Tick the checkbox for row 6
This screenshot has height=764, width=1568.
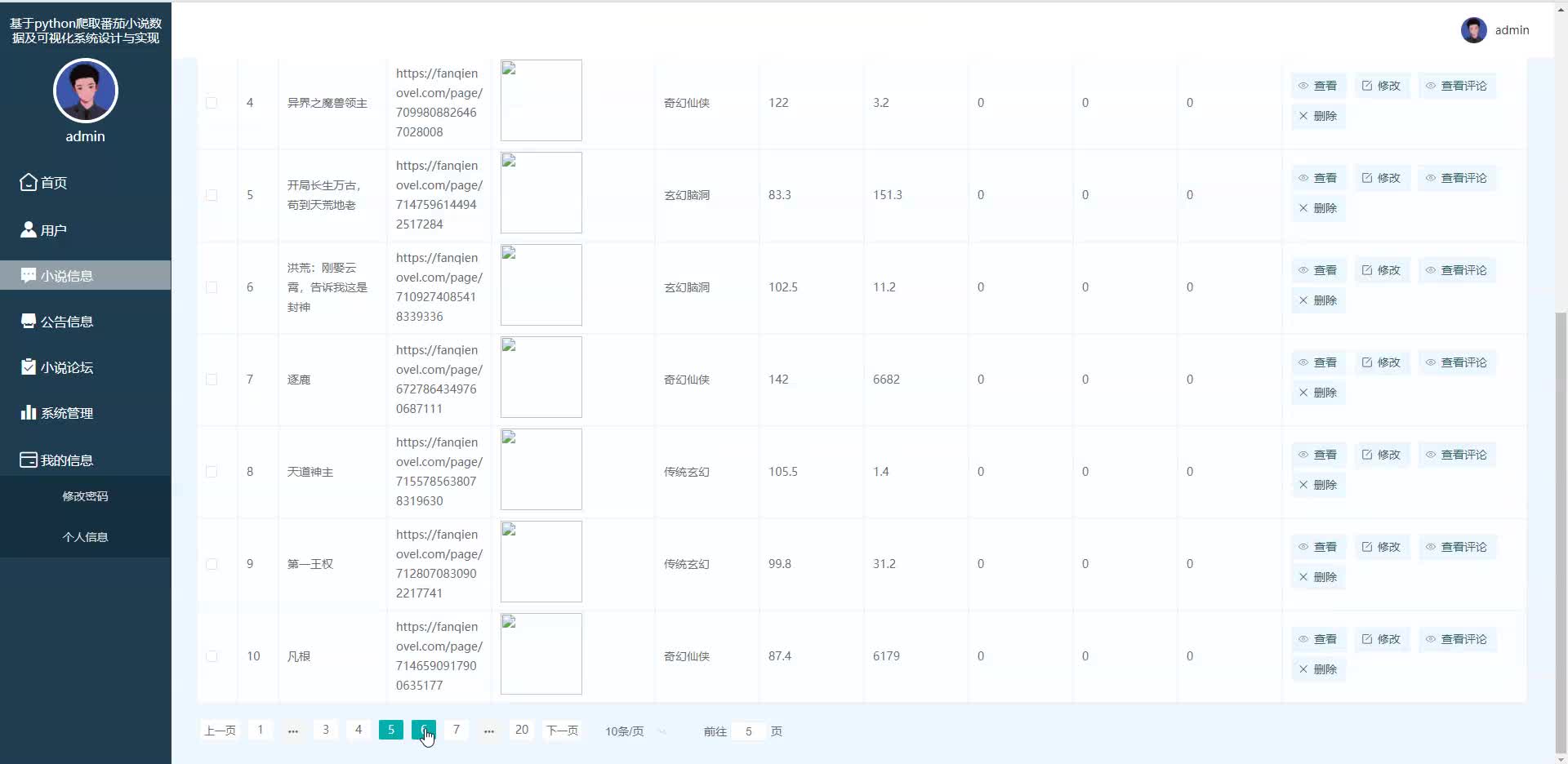(x=212, y=287)
